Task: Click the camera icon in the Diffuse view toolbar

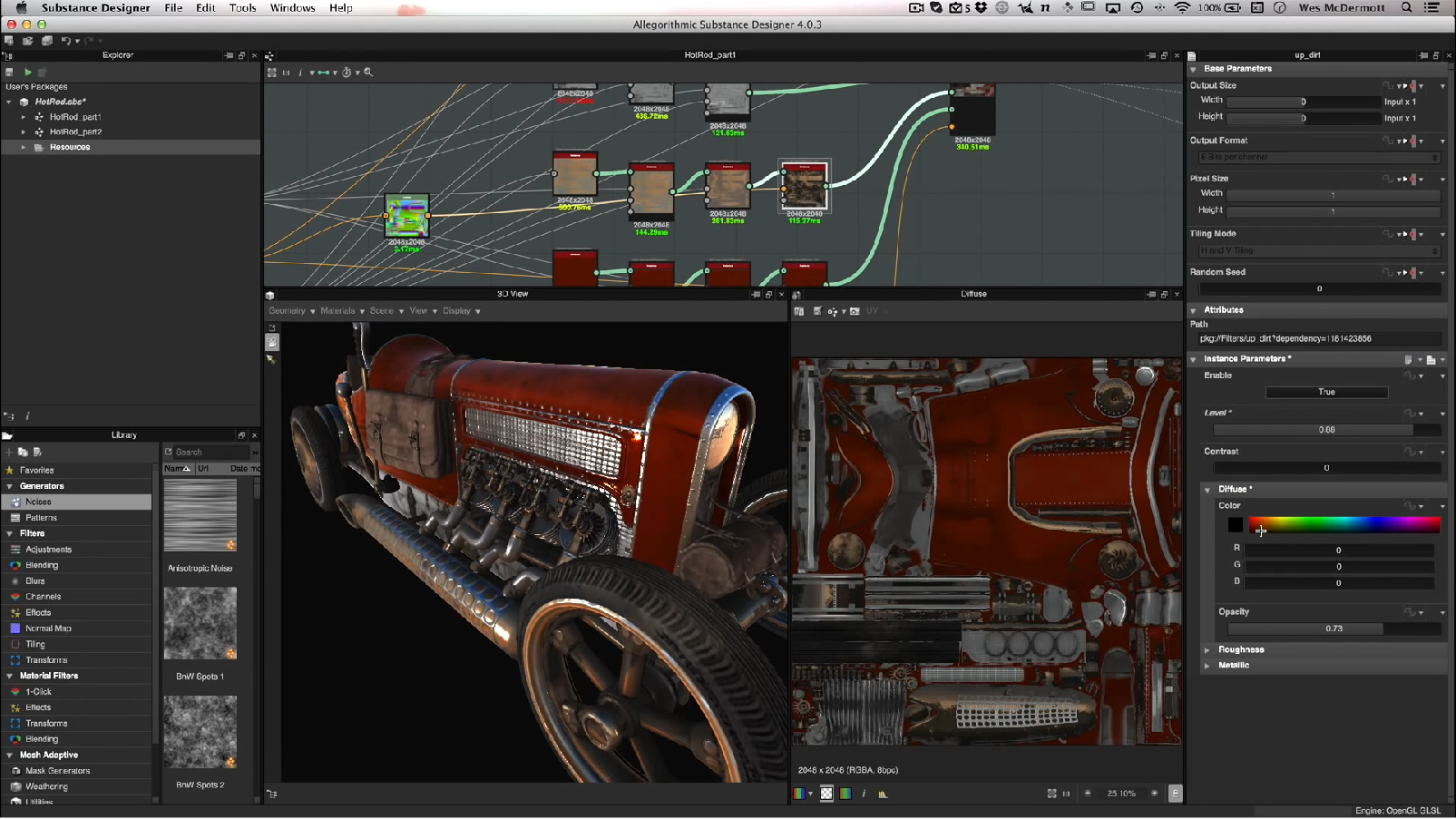Action: (x=854, y=311)
